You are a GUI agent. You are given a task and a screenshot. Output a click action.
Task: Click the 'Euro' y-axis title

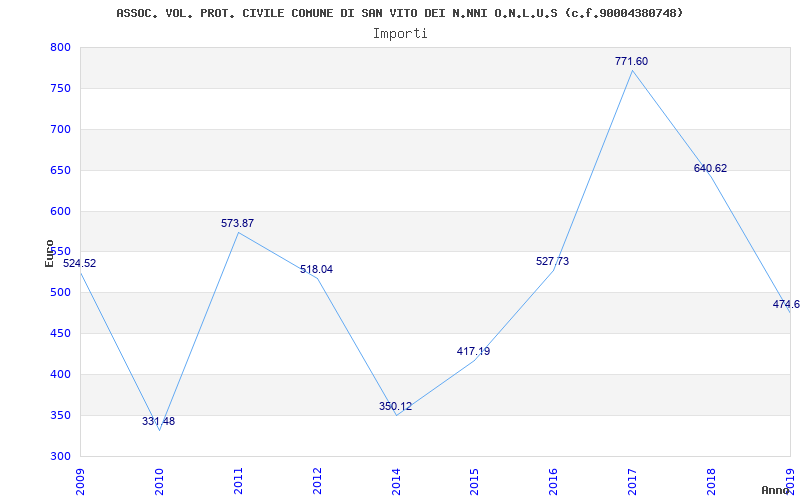[49, 253]
